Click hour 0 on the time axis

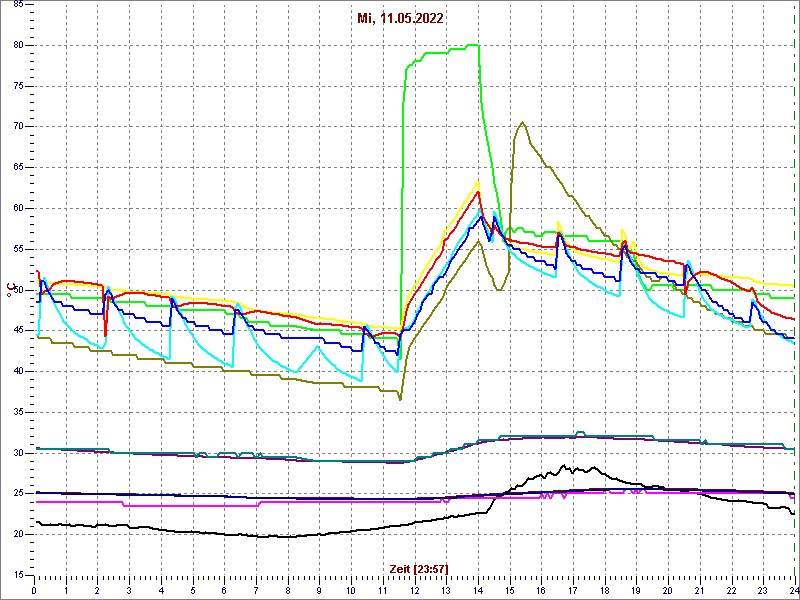34,591
